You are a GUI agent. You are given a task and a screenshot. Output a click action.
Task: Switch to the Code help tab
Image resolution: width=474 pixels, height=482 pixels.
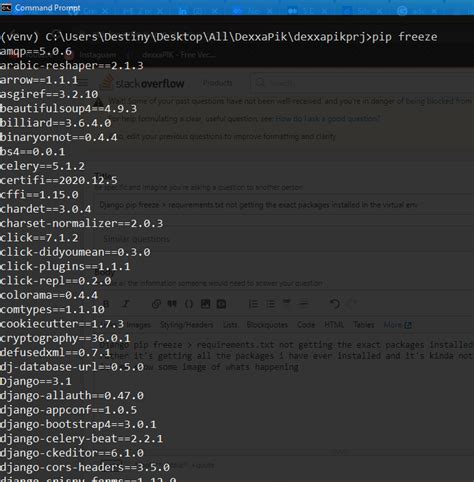point(306,325)
